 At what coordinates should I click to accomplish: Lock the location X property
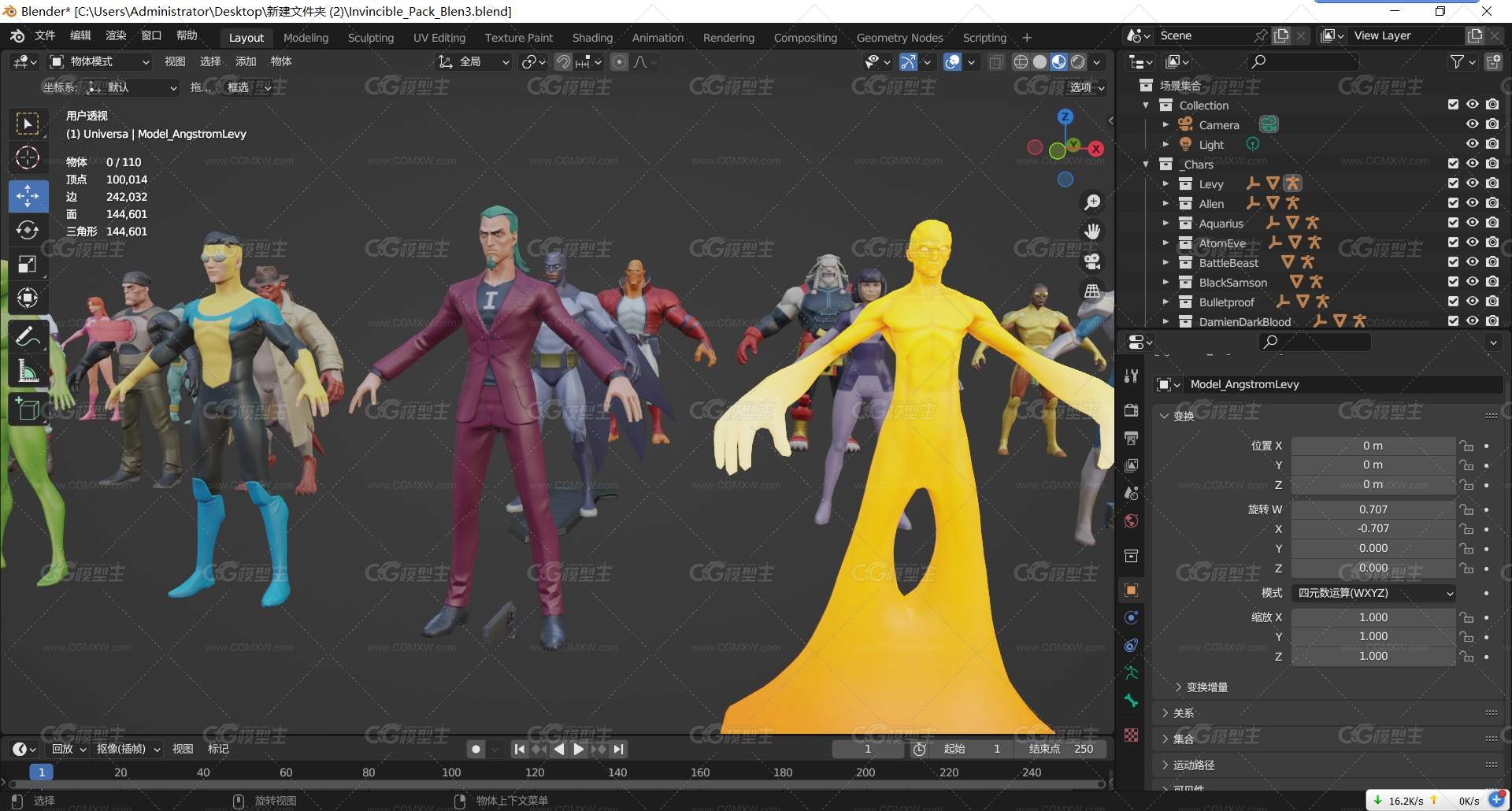click(1466, 446)
